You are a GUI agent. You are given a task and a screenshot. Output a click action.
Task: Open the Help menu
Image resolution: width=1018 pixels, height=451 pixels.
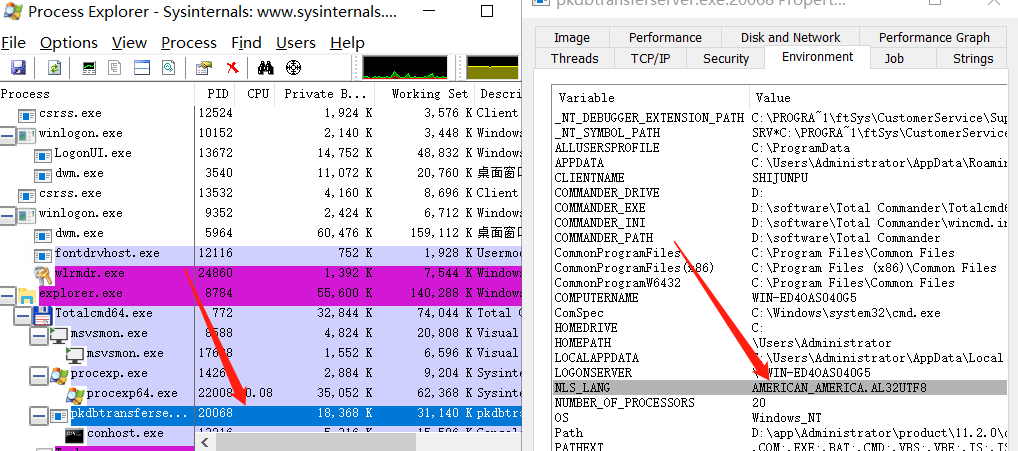point(347,43)
